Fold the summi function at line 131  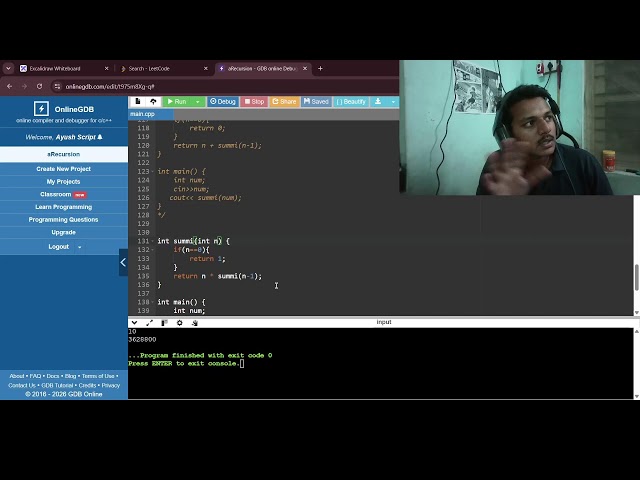point(153,241)
